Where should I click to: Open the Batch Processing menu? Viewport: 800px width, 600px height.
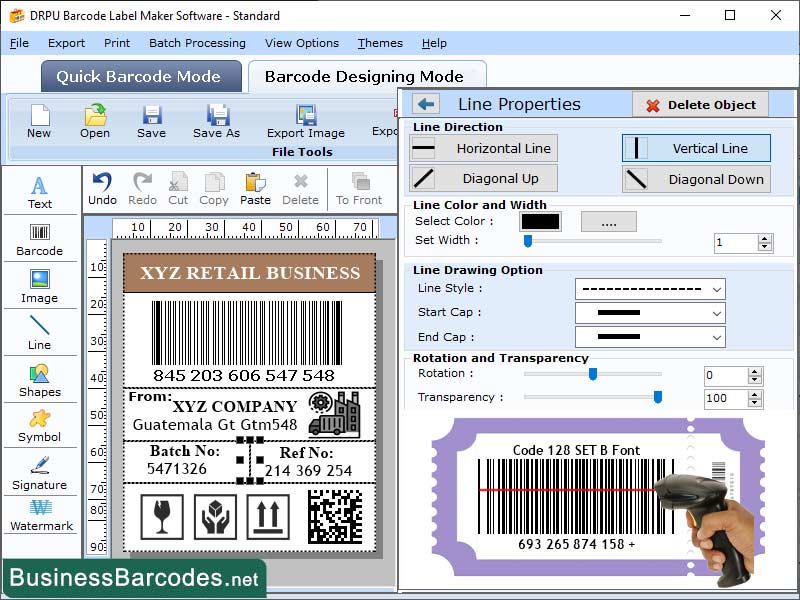[197, 43]
